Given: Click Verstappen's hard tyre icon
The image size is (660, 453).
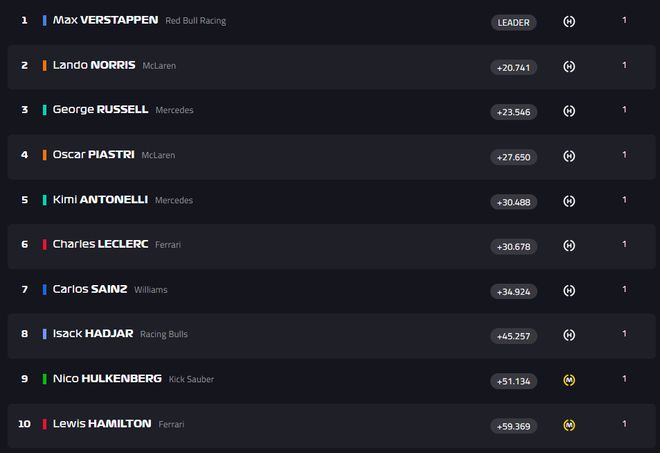Looking at the screenshot, I should pyautogui.click(x=569, y=21).
